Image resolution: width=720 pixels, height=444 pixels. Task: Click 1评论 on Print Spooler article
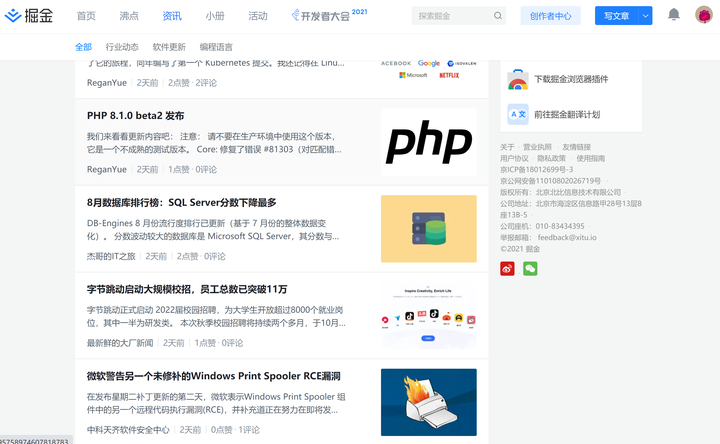249,430
